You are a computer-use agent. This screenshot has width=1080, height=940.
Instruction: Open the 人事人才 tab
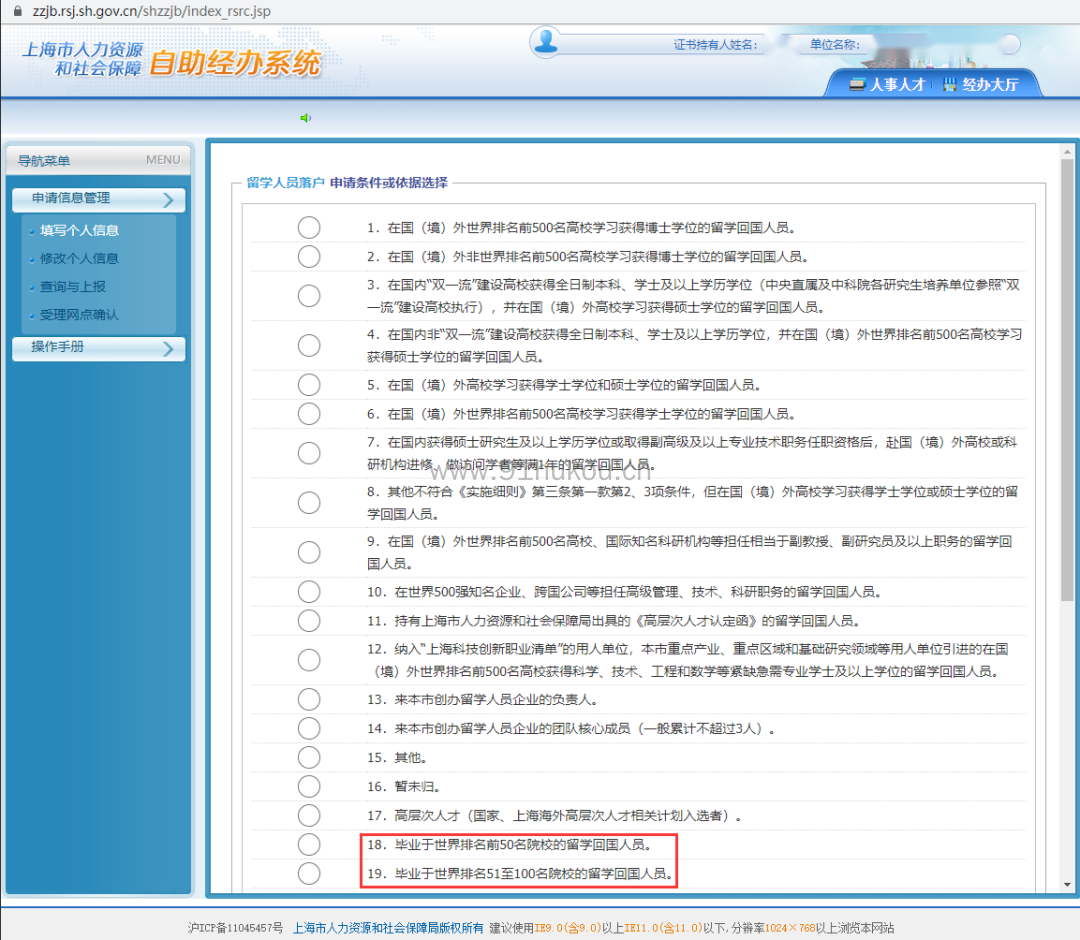coord(887,85)
